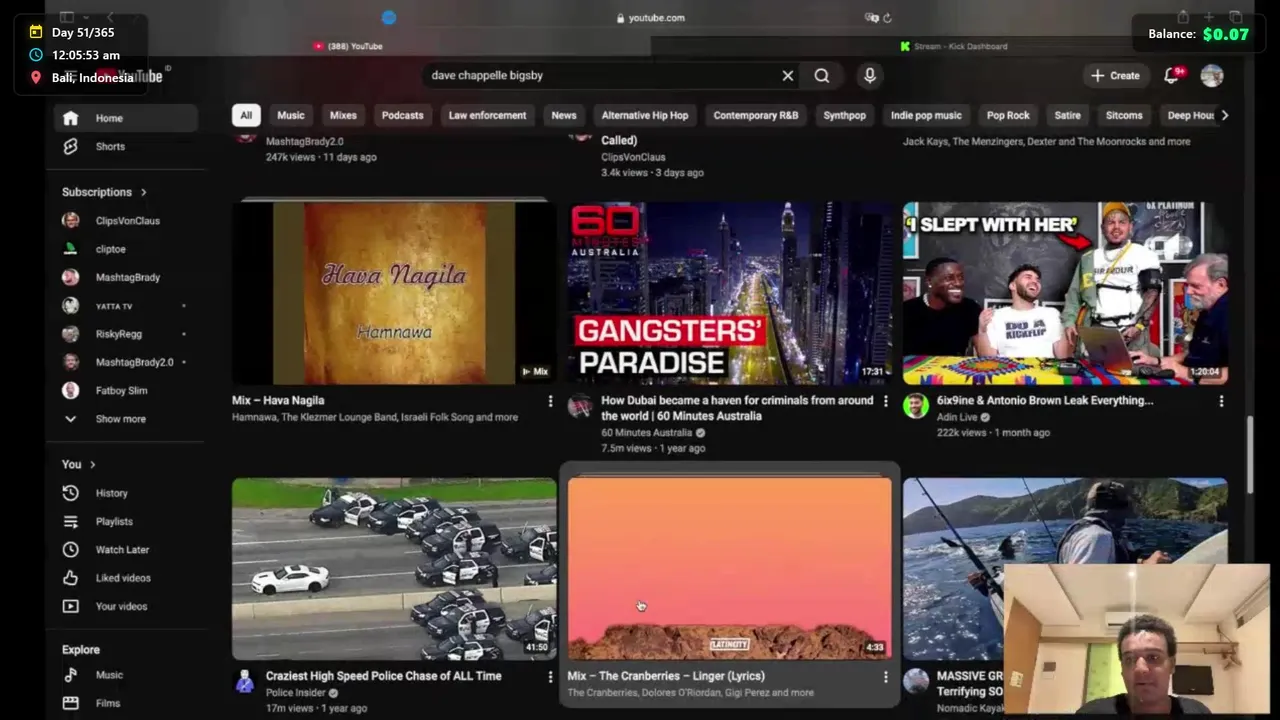Start voice search with the microphone
The width and height of the screenshot is (1280, 720).
[x=870, y=76]
